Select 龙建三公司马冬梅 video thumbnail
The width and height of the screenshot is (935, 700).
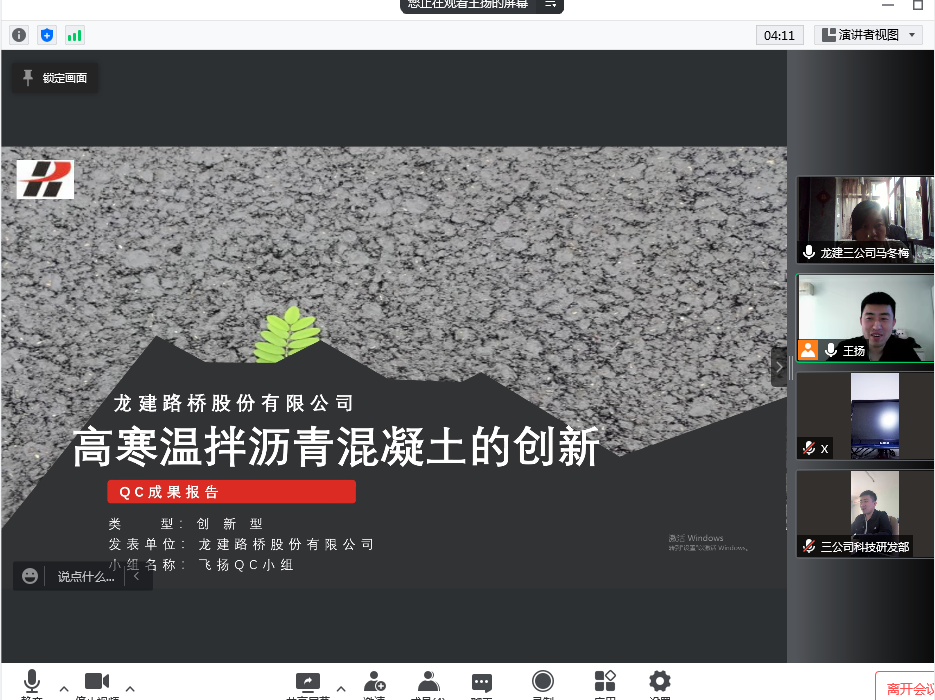[865, 220]
